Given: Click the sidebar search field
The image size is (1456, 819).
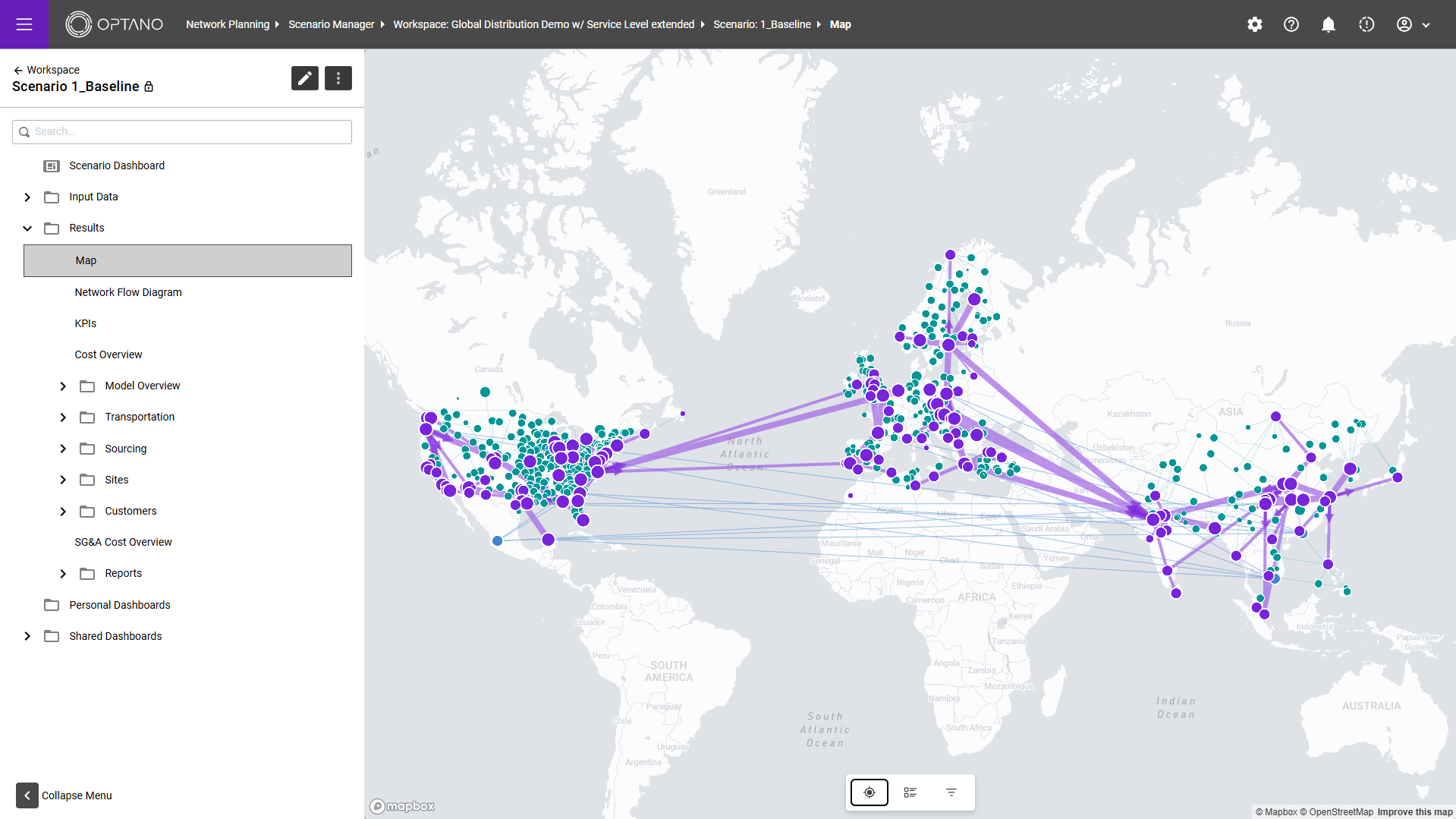Looking at the screenshot, I should coord(182,132).
